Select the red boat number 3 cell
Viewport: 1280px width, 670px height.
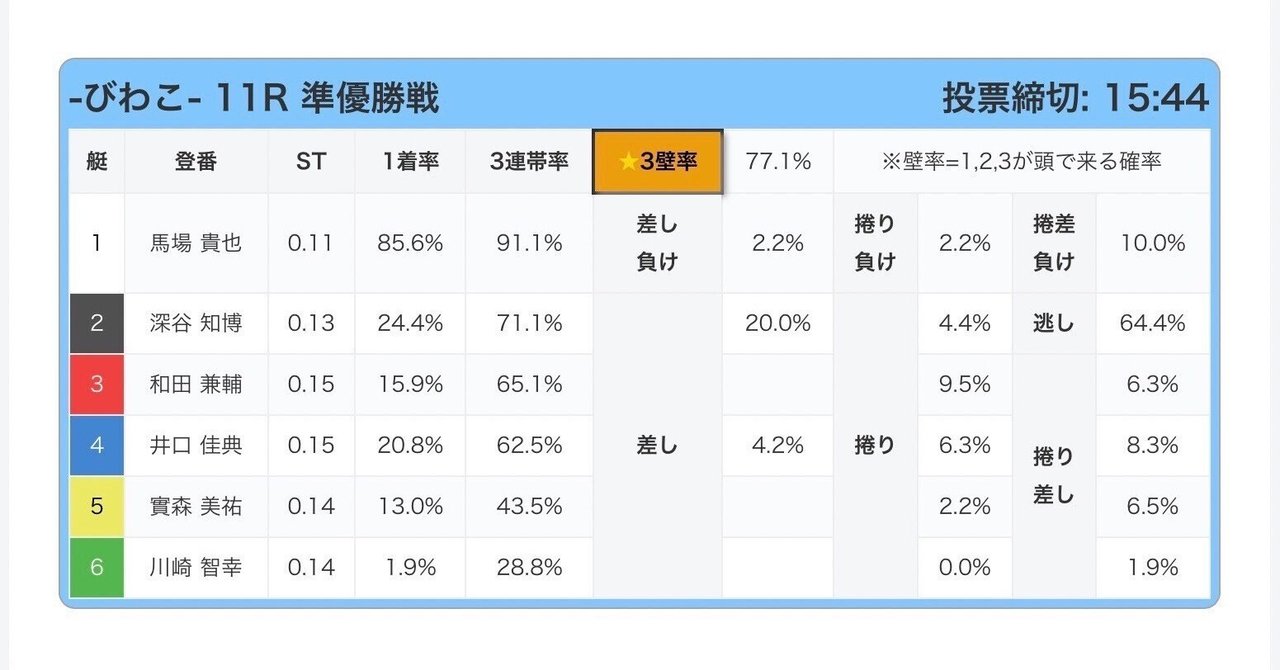tap(97, 384)
